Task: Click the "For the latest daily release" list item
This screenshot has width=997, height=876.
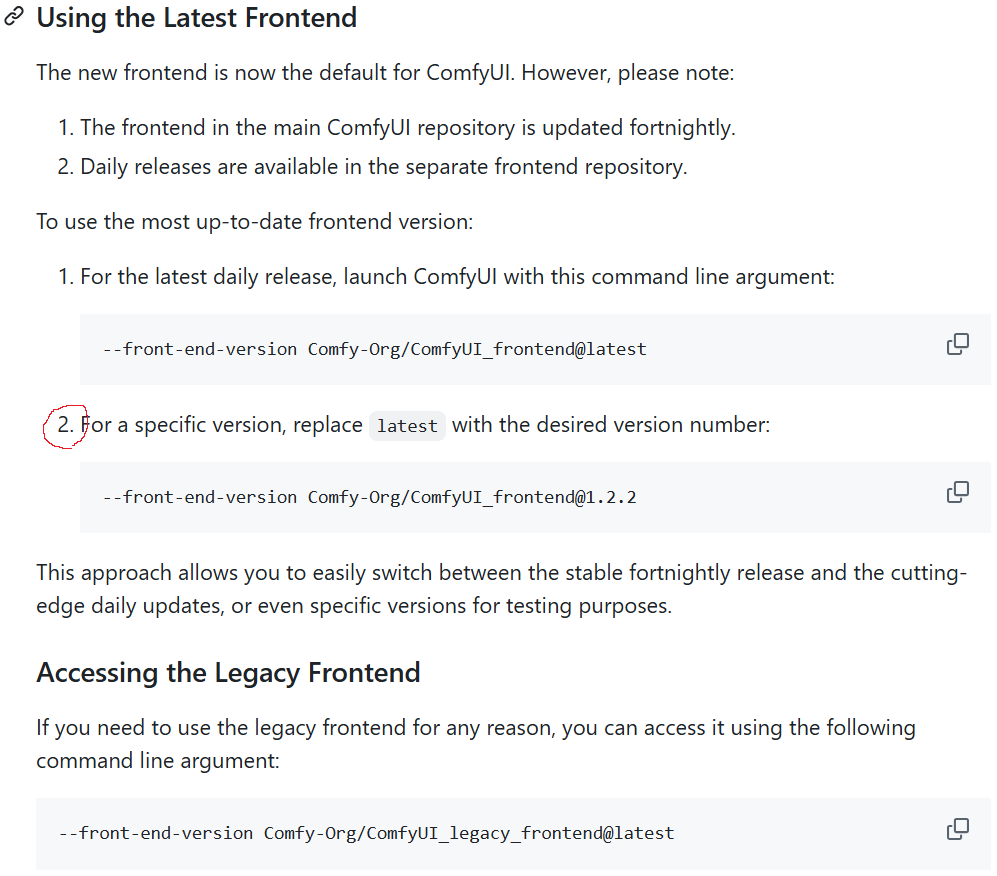Action: click(456, 276)
